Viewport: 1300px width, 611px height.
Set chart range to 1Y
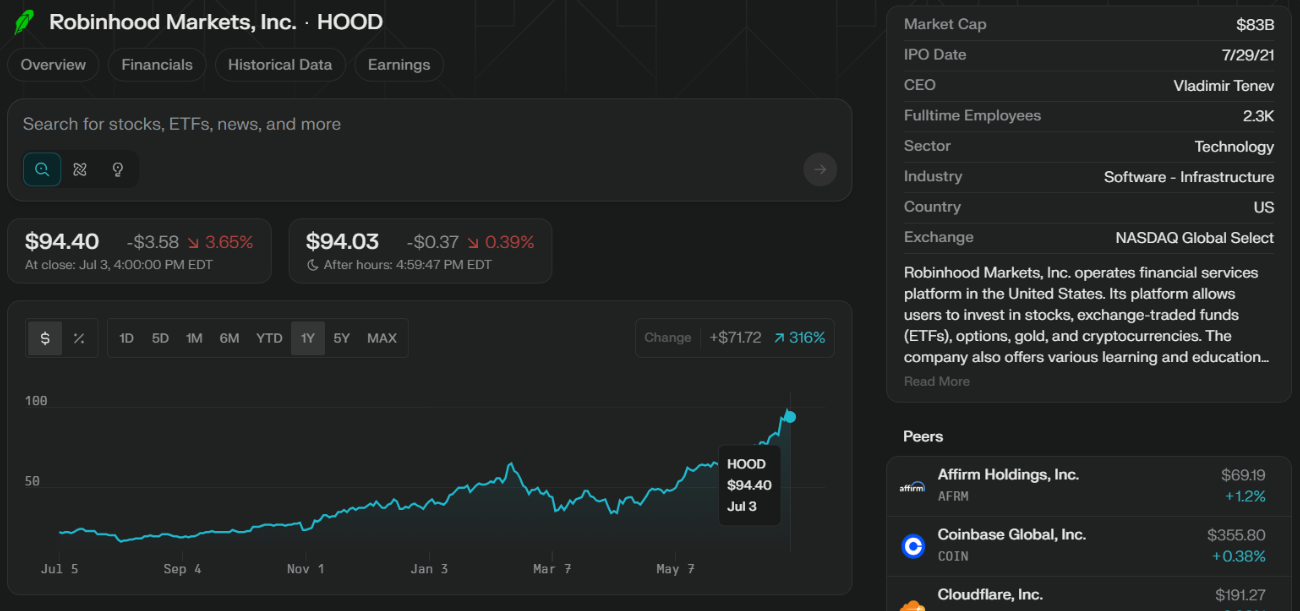coord(308,338)
